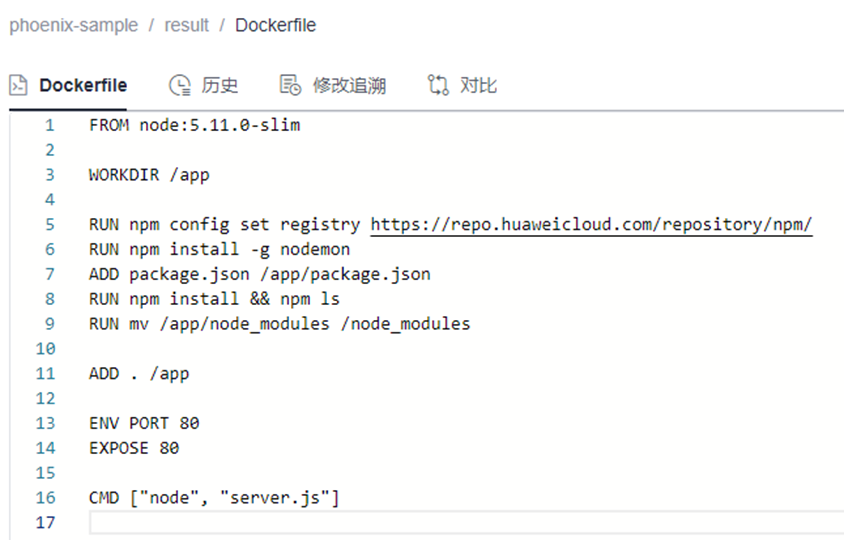Screen dimensions: 844x540
Task: Go to phoenix-sample in breadcrumb
Action: coord(74,25)
